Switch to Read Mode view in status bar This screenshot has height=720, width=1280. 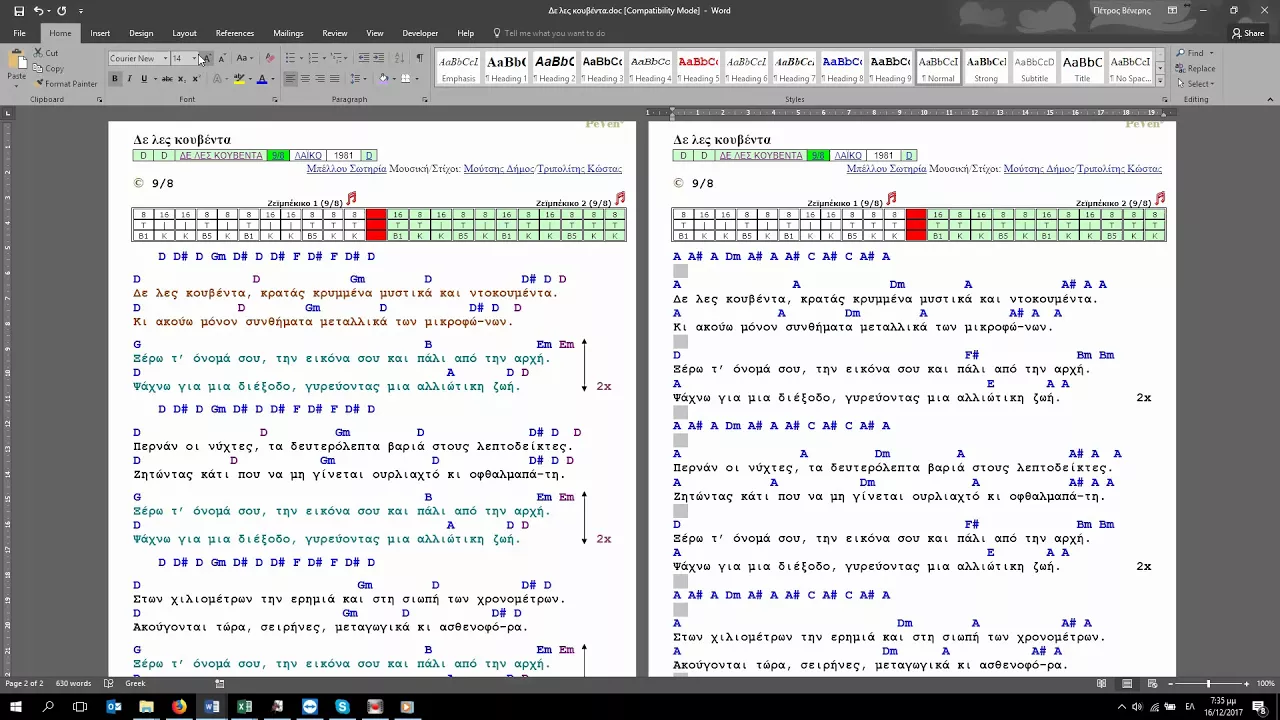click(1101, 684)
